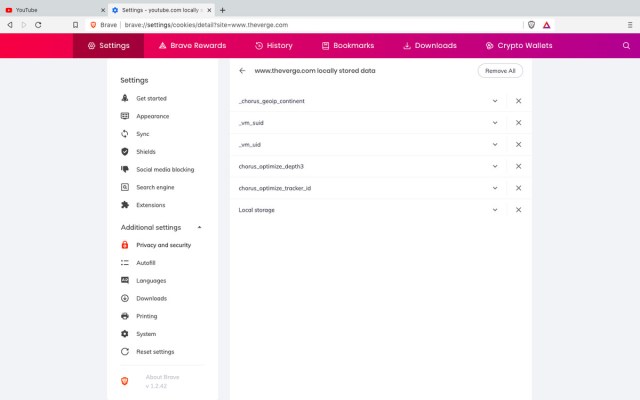Delete the chorus_optimize_depth3 cookie
This screenshot has height=400, width=640.
(518, 166)
